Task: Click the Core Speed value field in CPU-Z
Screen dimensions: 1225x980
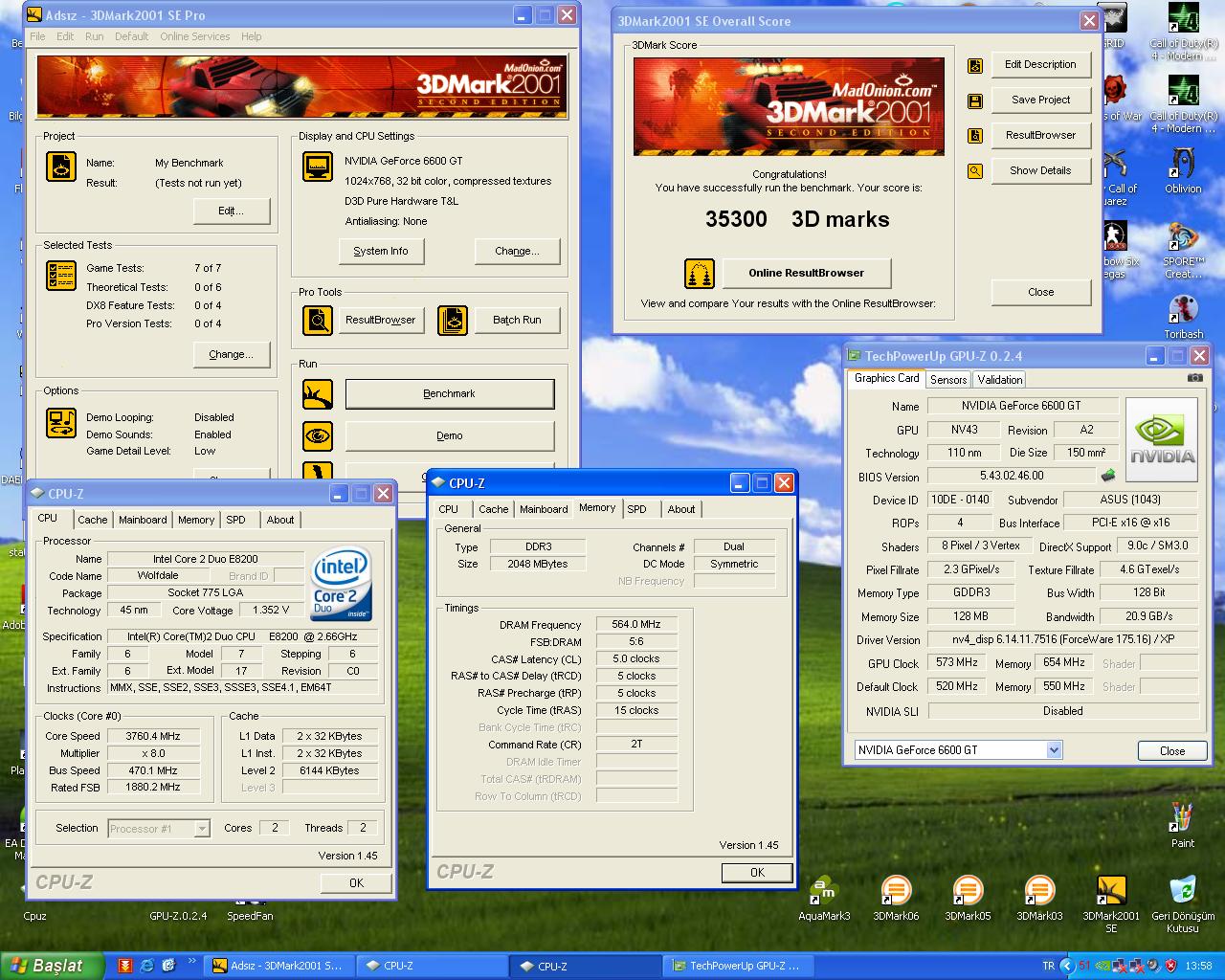Action: 153,736
